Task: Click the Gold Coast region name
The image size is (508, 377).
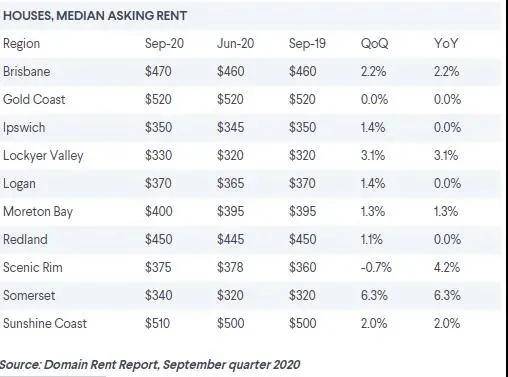Action: click(34, 99)
